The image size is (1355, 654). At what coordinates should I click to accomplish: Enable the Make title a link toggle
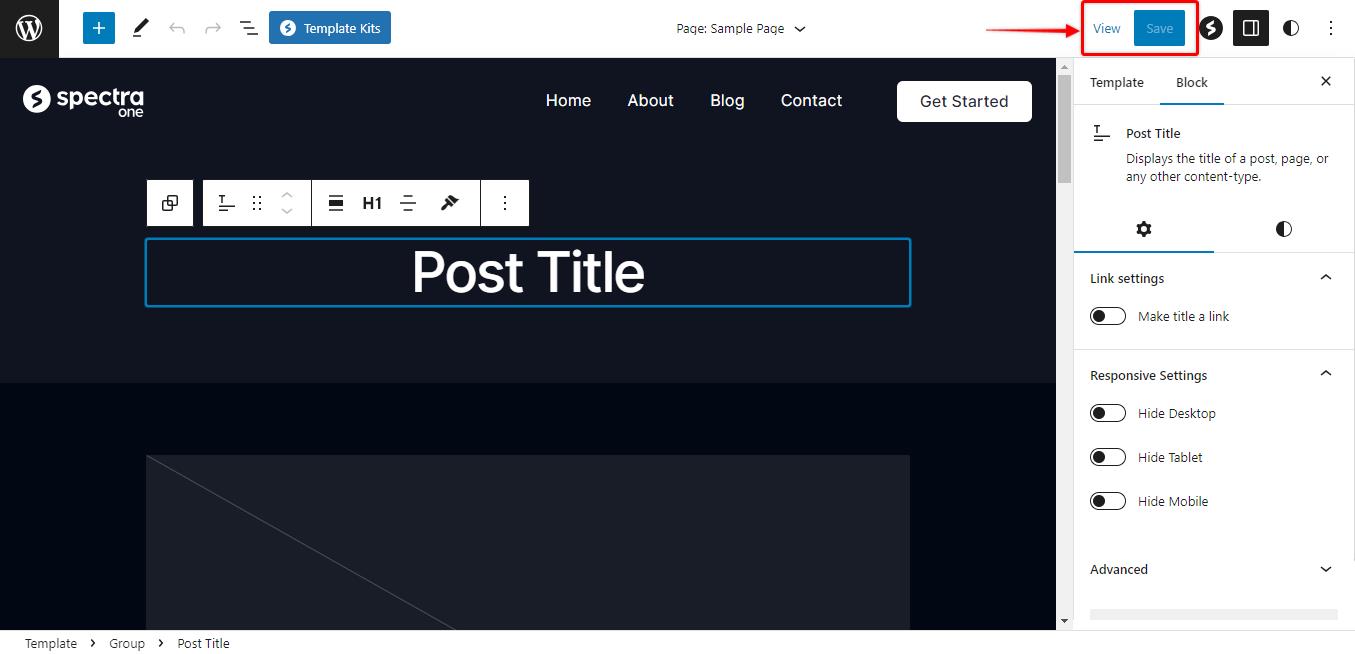[1108, 316]
